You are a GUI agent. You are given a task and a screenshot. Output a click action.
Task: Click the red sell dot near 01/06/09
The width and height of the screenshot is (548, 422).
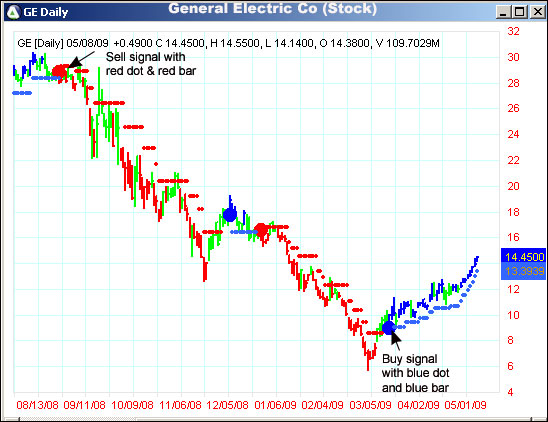pyautogui.click(x=261, y=230)
